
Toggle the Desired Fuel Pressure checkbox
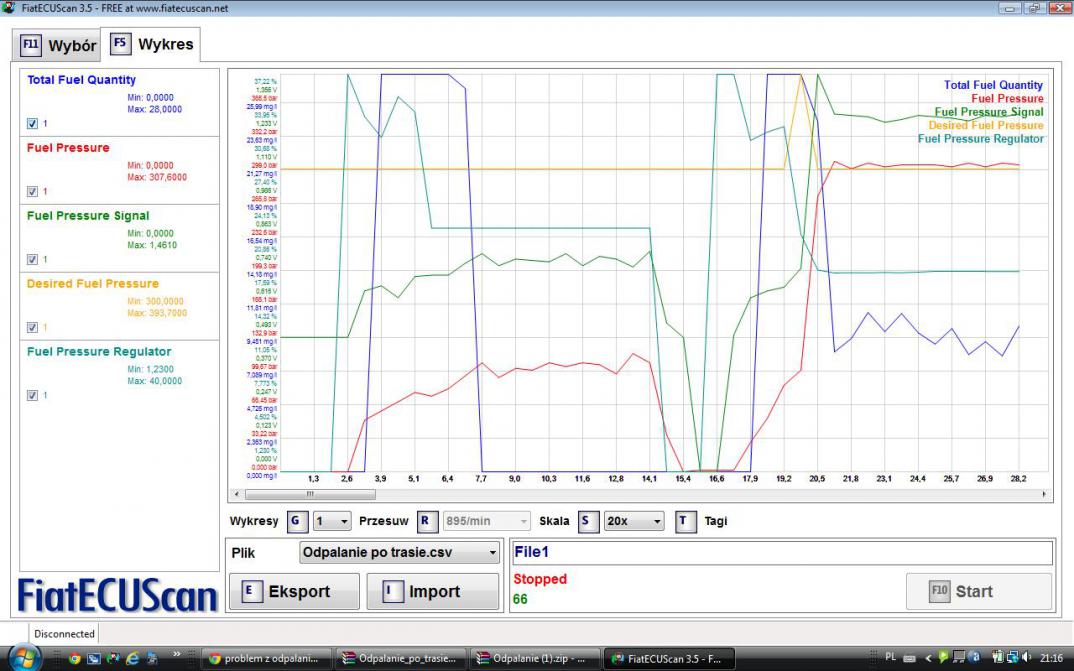32,327
